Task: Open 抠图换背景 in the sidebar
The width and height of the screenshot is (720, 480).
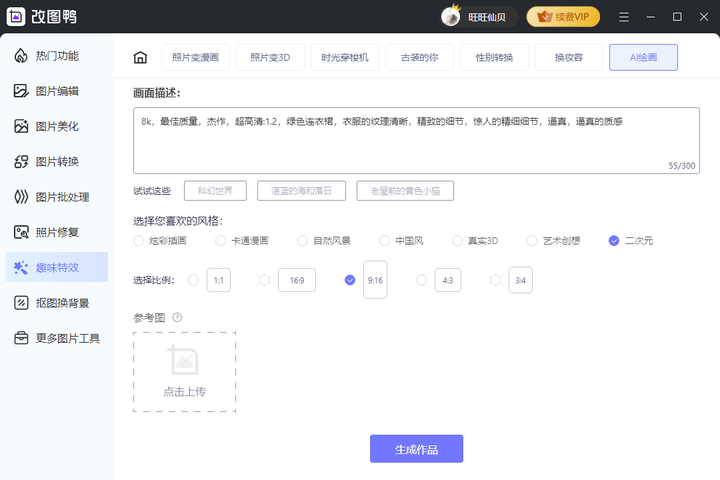Action: pos(56,303)
